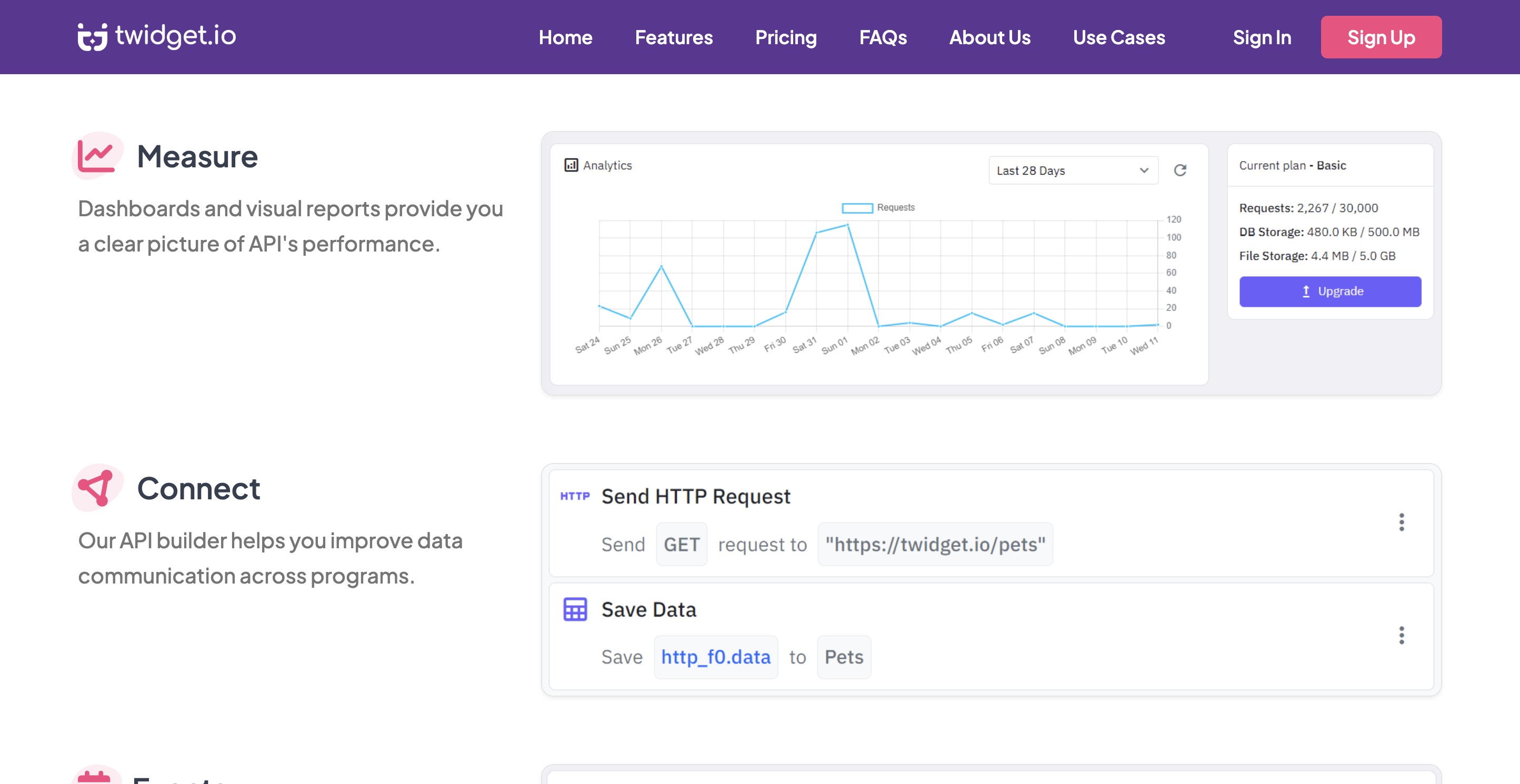Click the Upgrade plan button
The width and height of the screenshot is (1520, 784).
click(x=1329, y=292)
